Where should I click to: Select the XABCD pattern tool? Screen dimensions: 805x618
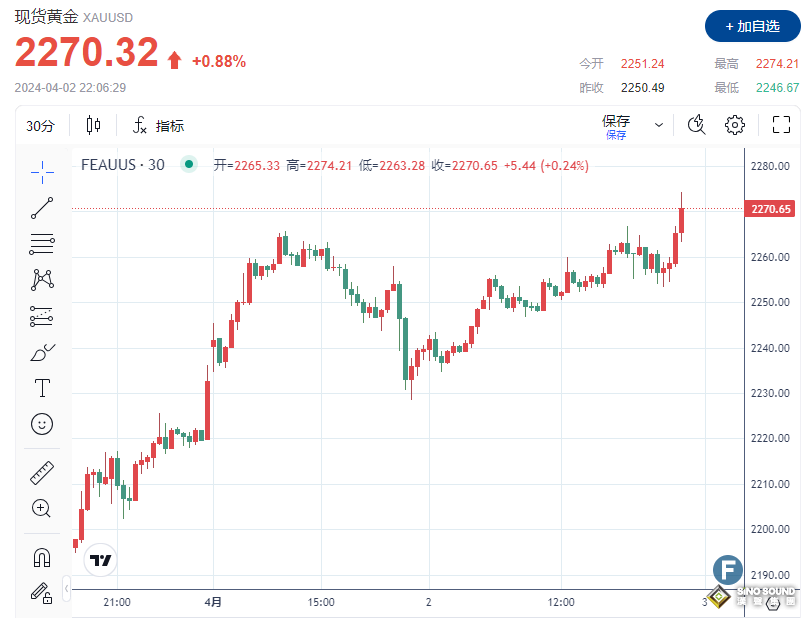click(x=41, y=279)
